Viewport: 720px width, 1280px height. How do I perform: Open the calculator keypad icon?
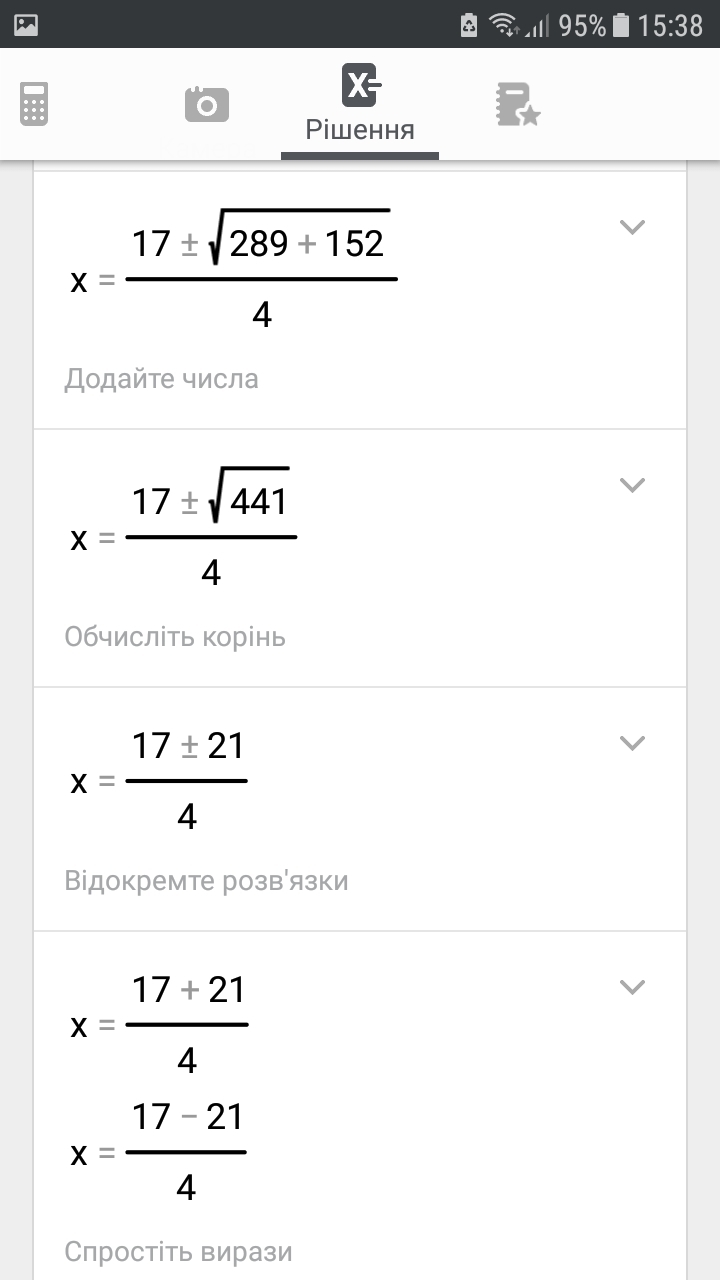pos(34,104)
